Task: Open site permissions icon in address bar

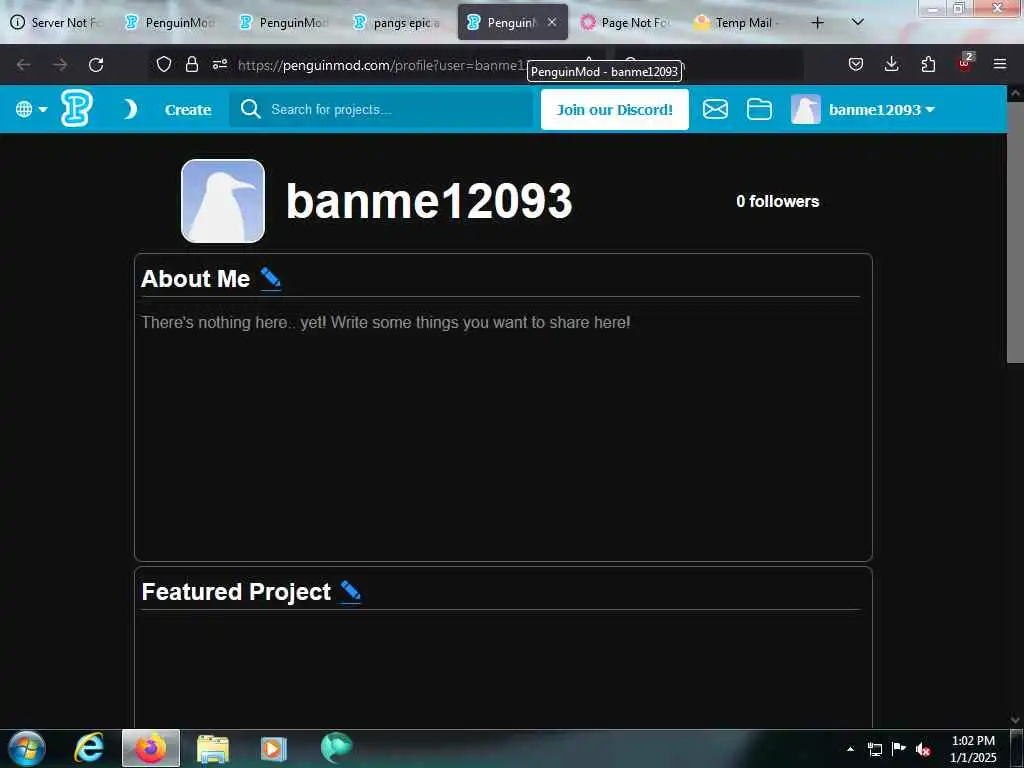Action: click(220, 64)
